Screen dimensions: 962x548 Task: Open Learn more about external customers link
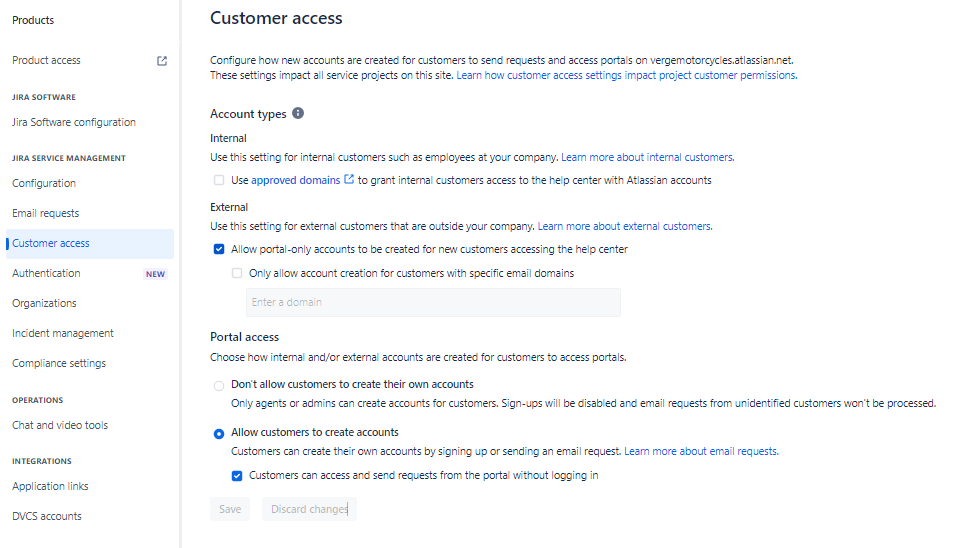click(624, 227)
